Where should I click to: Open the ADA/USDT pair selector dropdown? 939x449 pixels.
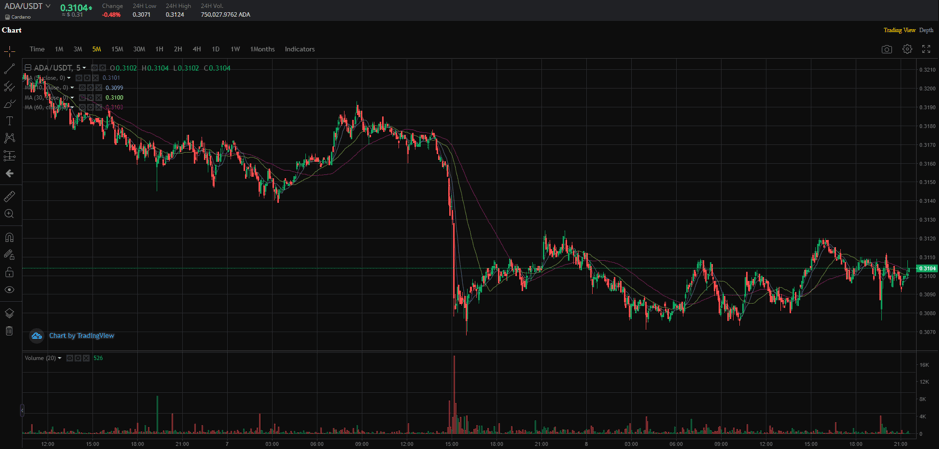tap(47, 7)
